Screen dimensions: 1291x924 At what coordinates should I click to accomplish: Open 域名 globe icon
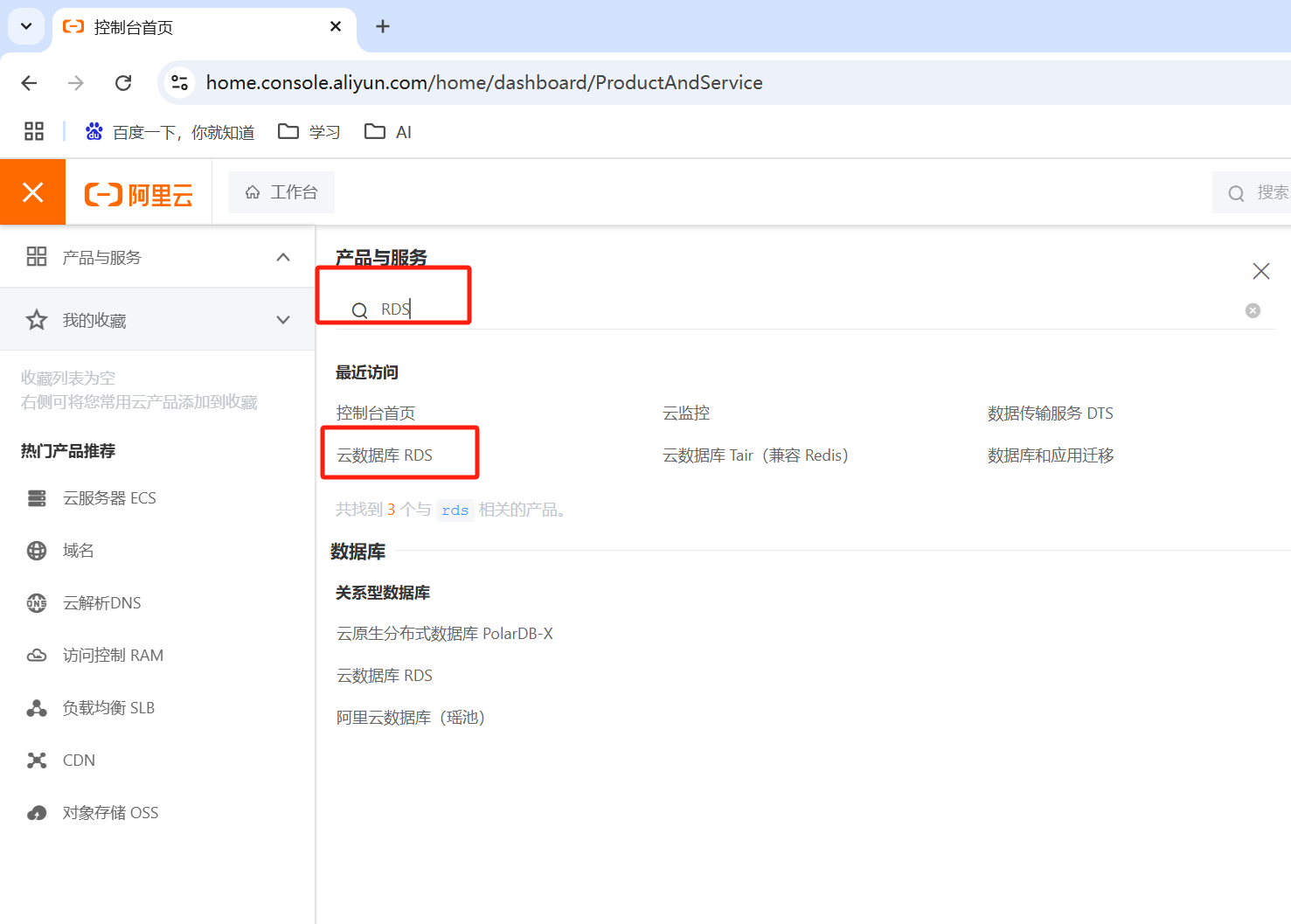37,551
